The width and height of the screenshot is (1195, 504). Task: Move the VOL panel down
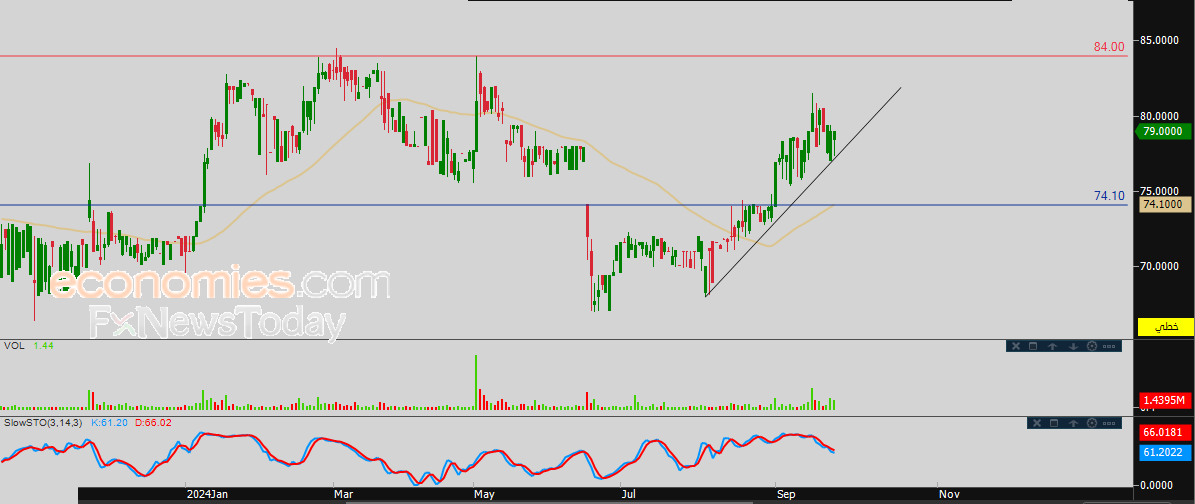[1072, 346]
